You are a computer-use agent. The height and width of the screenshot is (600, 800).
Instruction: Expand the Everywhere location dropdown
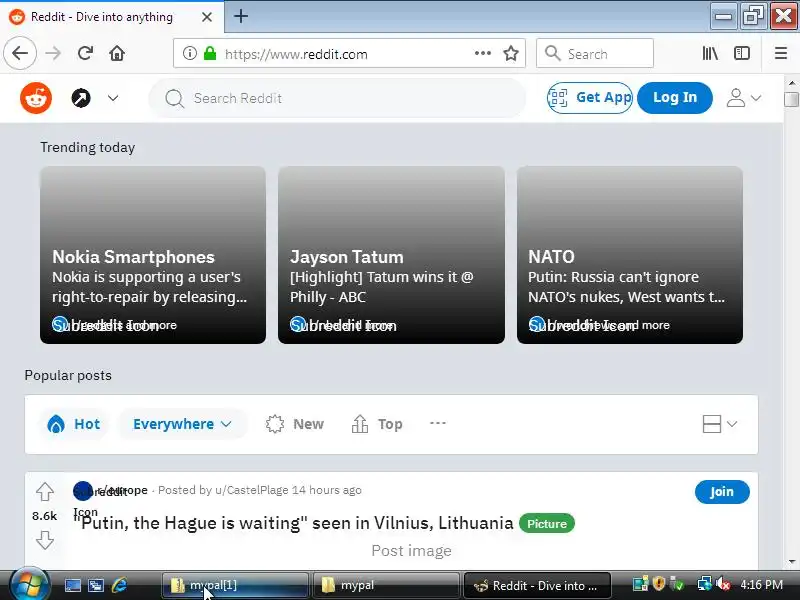(x=182, y=424)
